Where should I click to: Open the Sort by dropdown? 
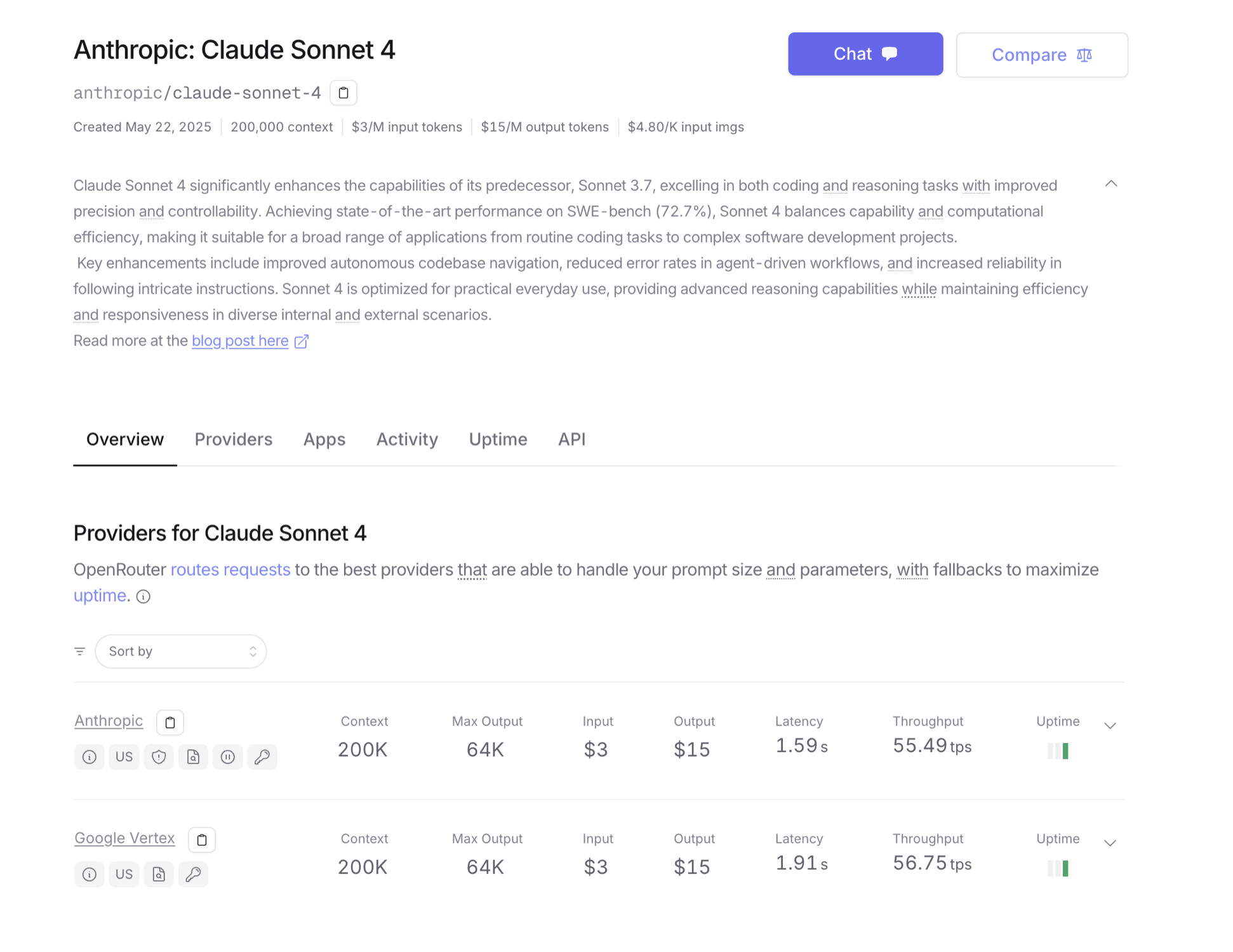[181, 652]
